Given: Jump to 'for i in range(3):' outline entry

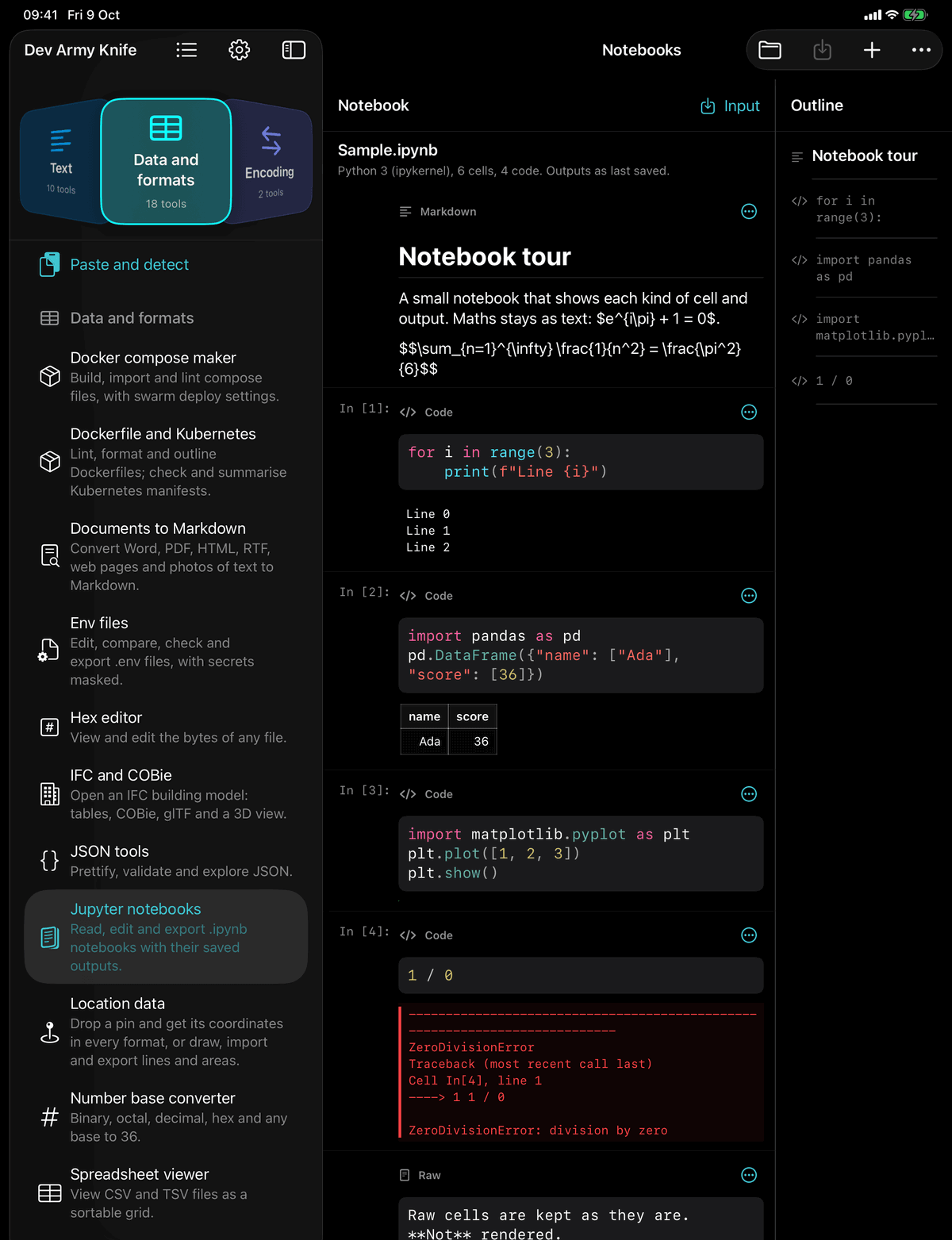Looking at the screenshot, I should tap(864, 209).
